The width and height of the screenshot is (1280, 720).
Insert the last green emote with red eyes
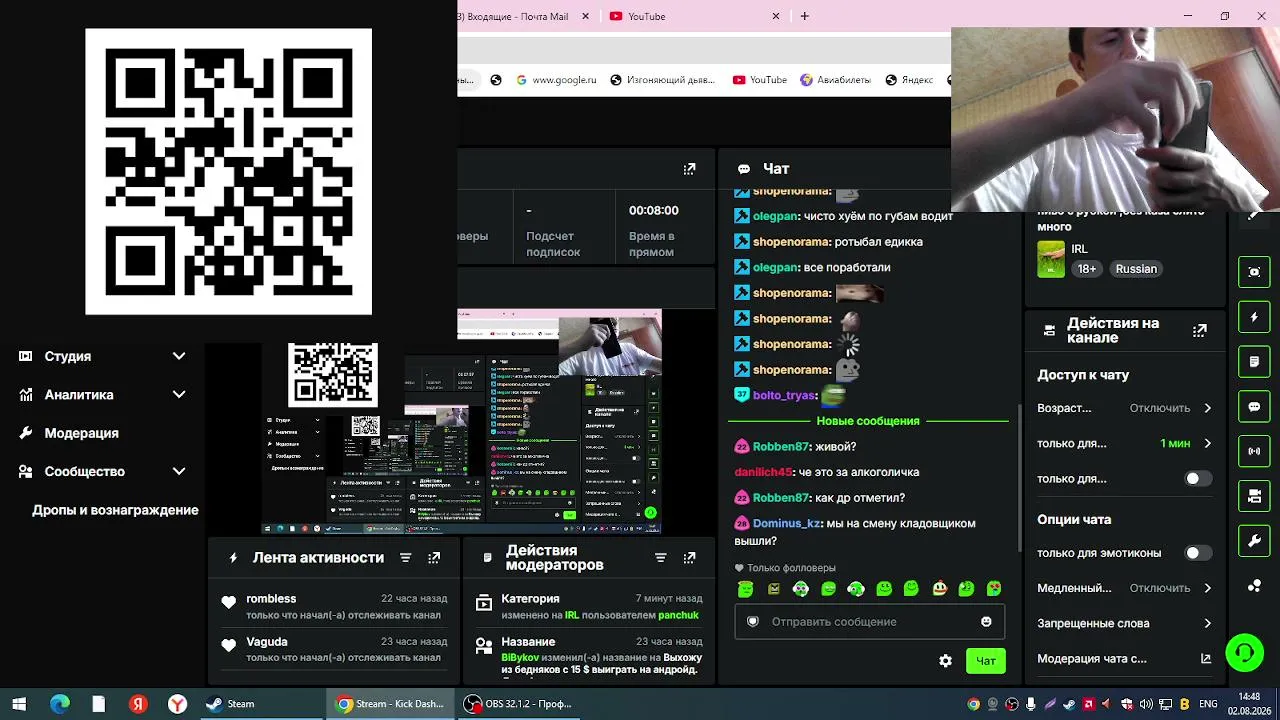point(994,589)
